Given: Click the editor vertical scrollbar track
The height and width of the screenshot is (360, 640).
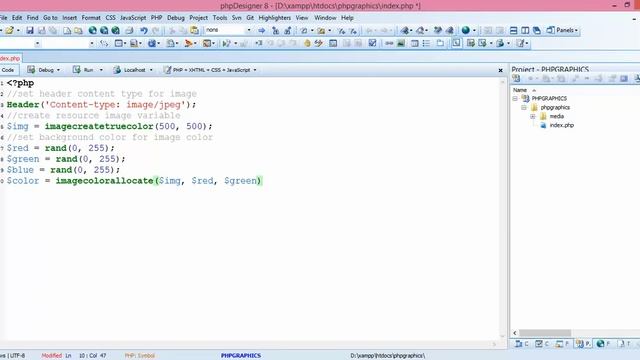Looking at the screenshot, I should coord(502,208).
